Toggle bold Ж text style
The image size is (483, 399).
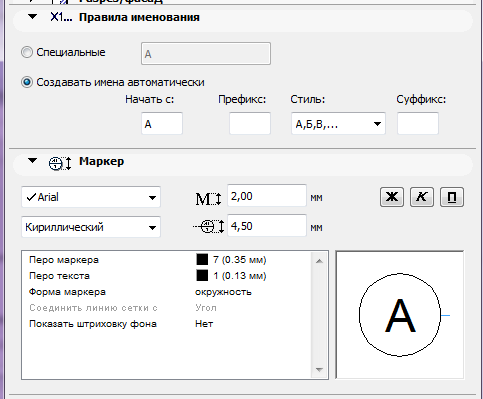(x=392, y=197)
